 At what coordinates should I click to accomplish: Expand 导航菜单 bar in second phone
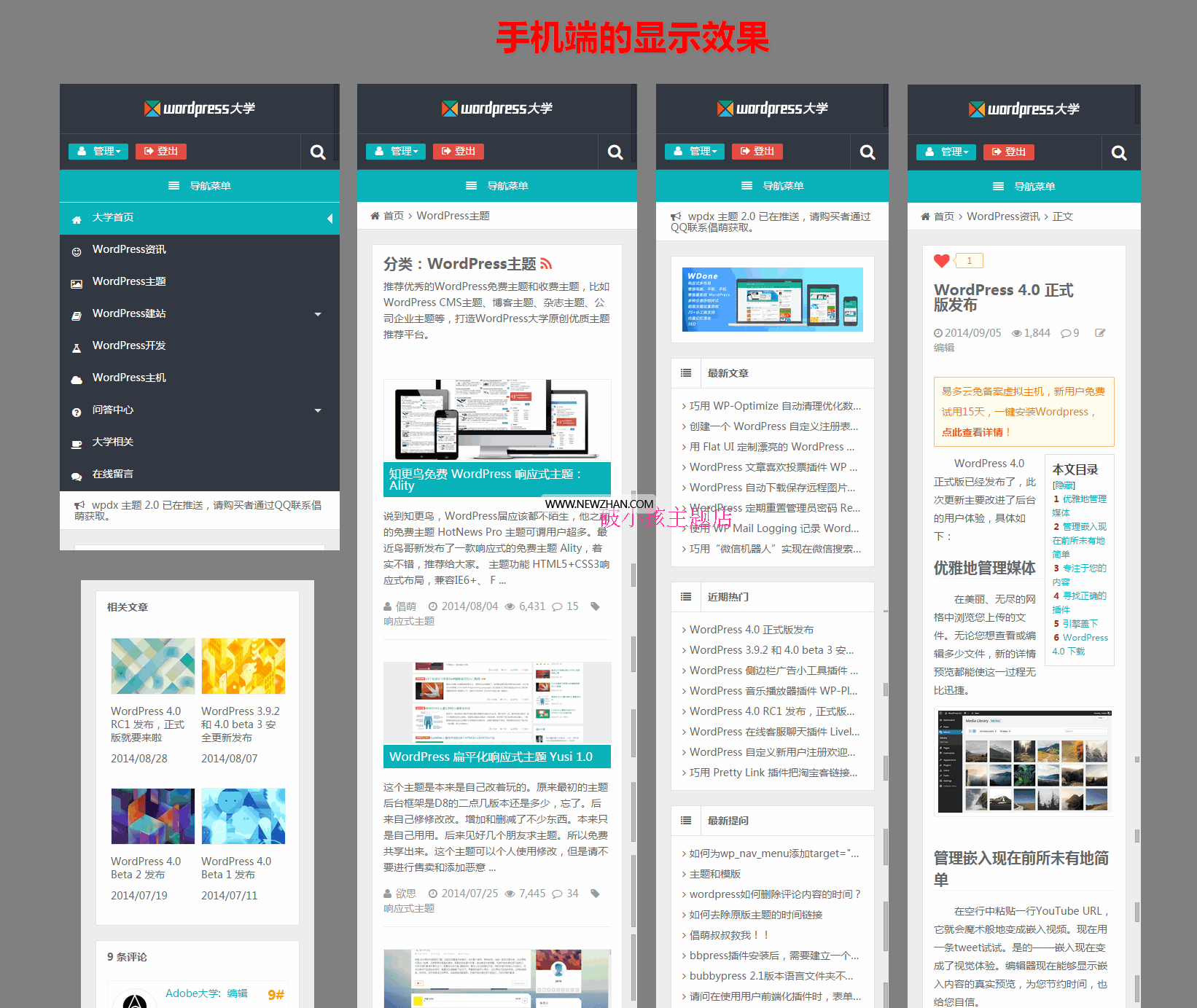coord(497,186)
